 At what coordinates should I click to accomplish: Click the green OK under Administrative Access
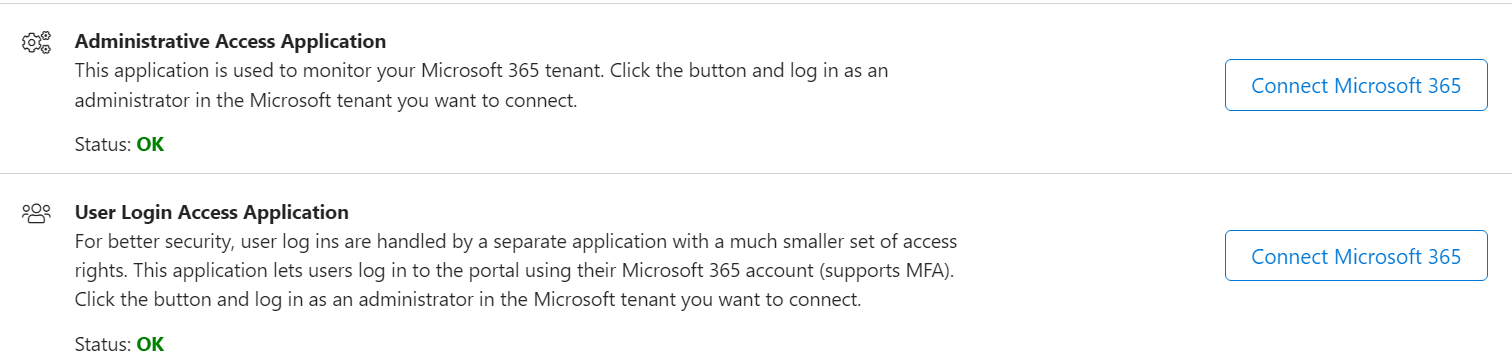pos(150,144)
